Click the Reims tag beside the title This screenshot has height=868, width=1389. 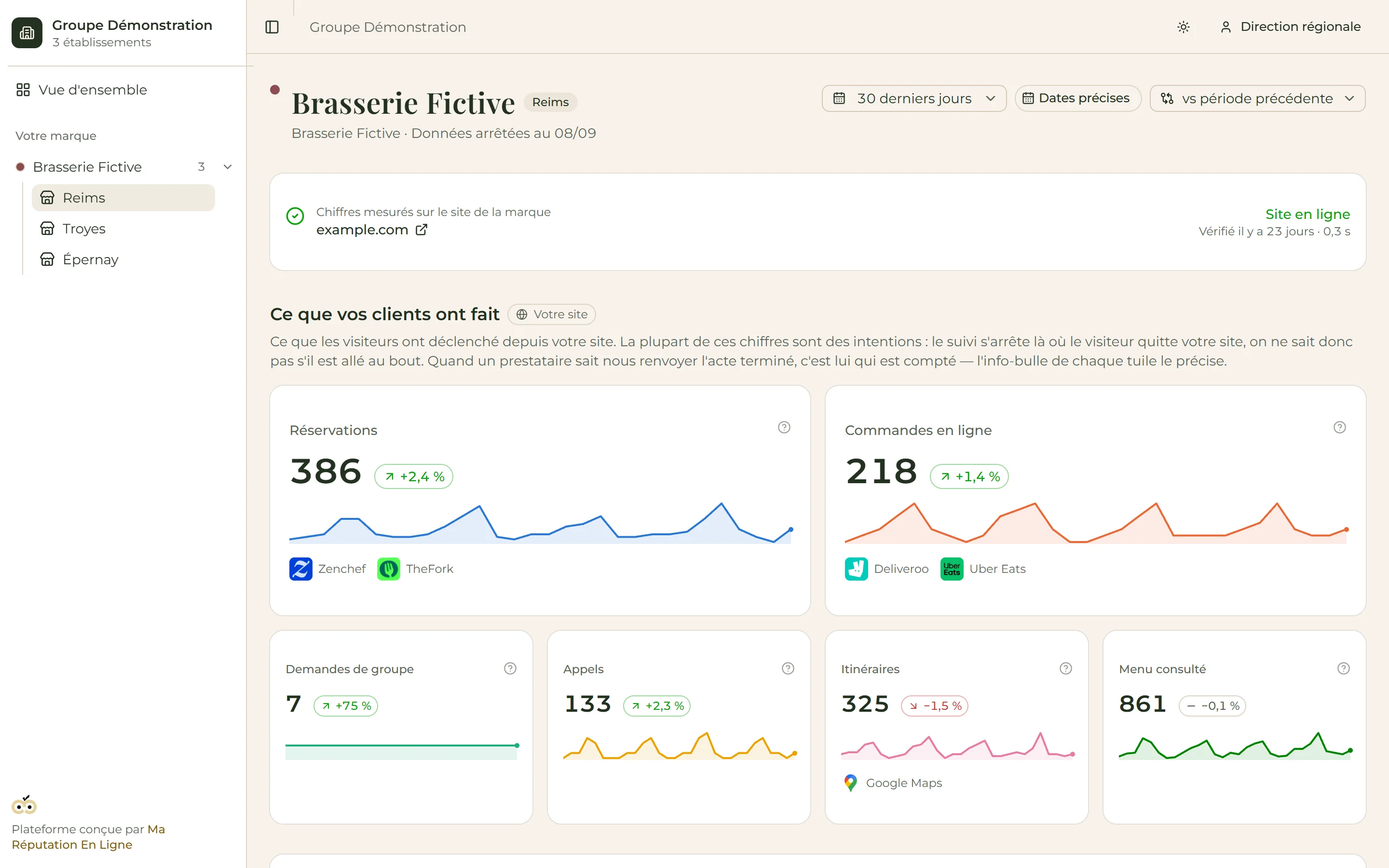tap(550, 102)
